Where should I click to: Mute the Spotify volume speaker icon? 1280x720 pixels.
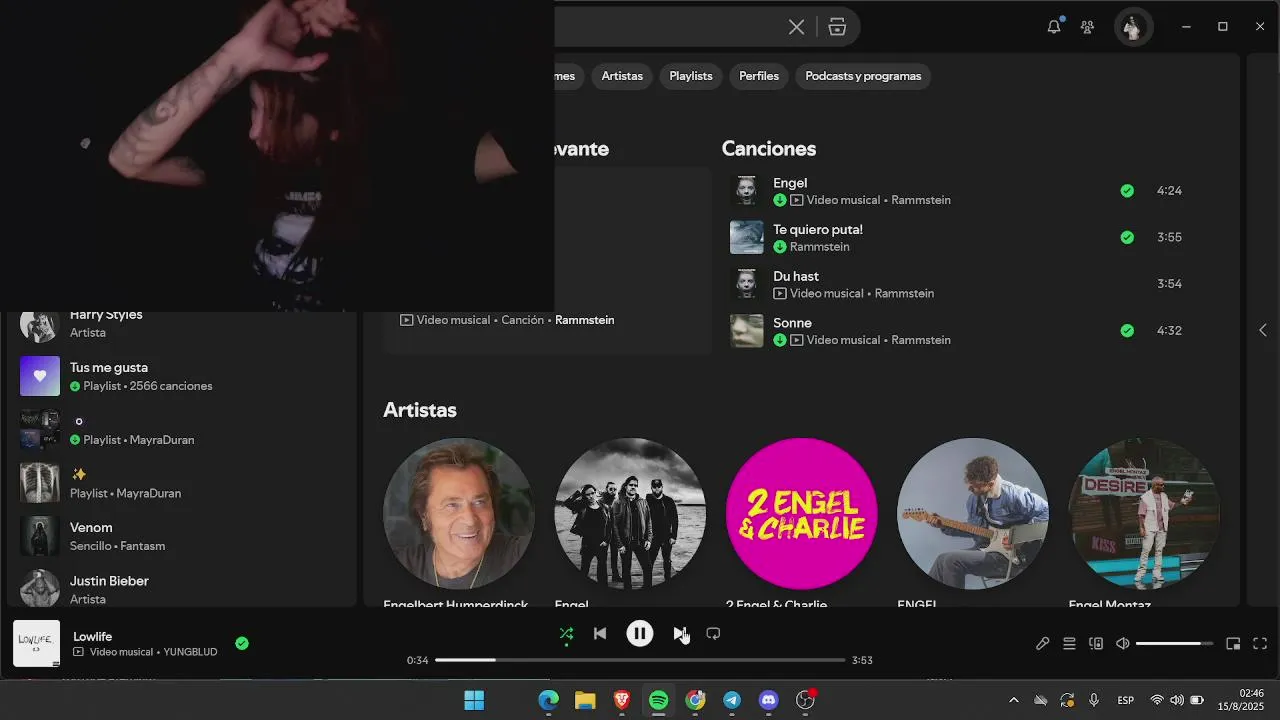click(x=1123, y=644)
